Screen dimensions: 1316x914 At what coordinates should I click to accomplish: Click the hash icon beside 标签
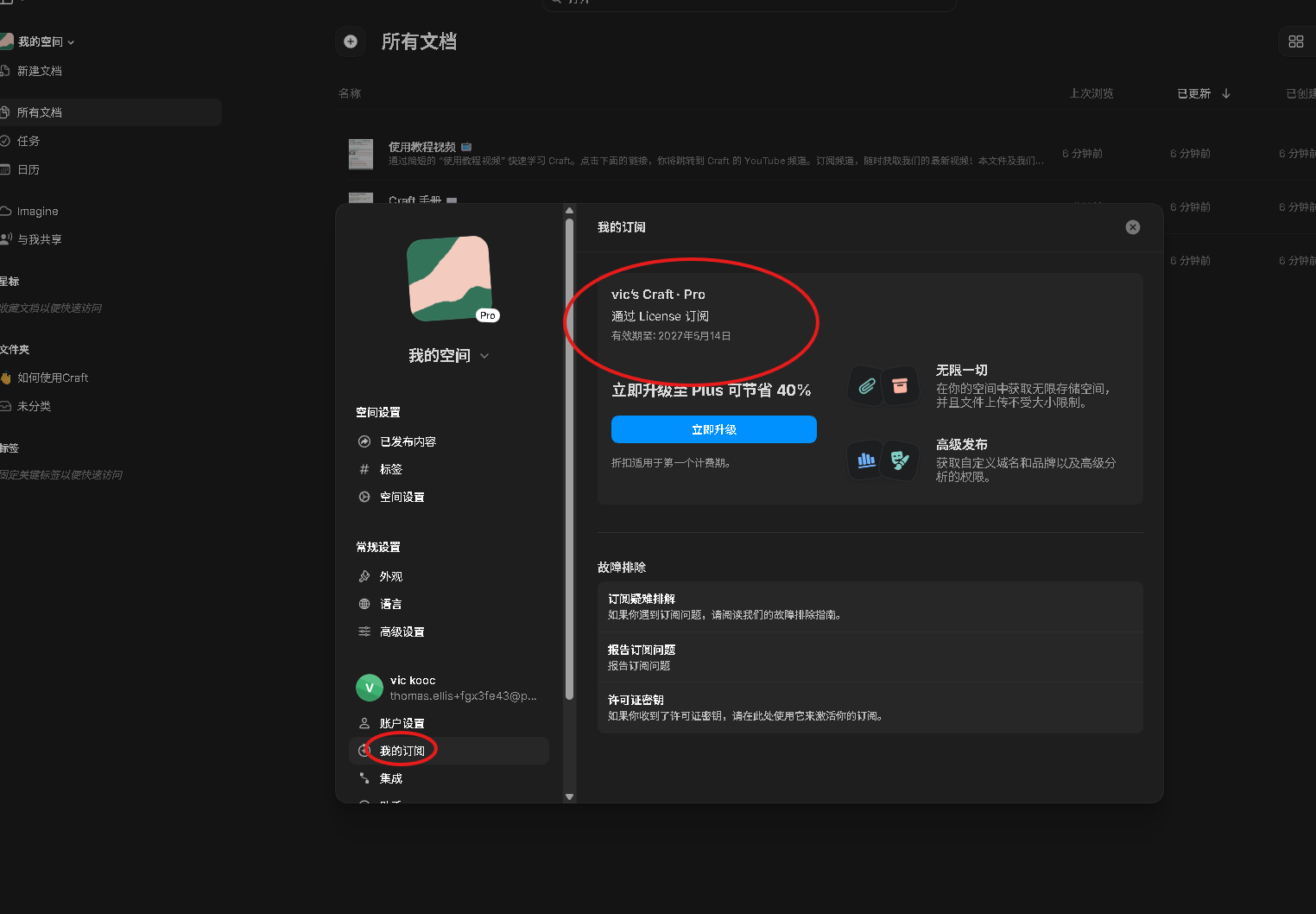coord(364,469)
